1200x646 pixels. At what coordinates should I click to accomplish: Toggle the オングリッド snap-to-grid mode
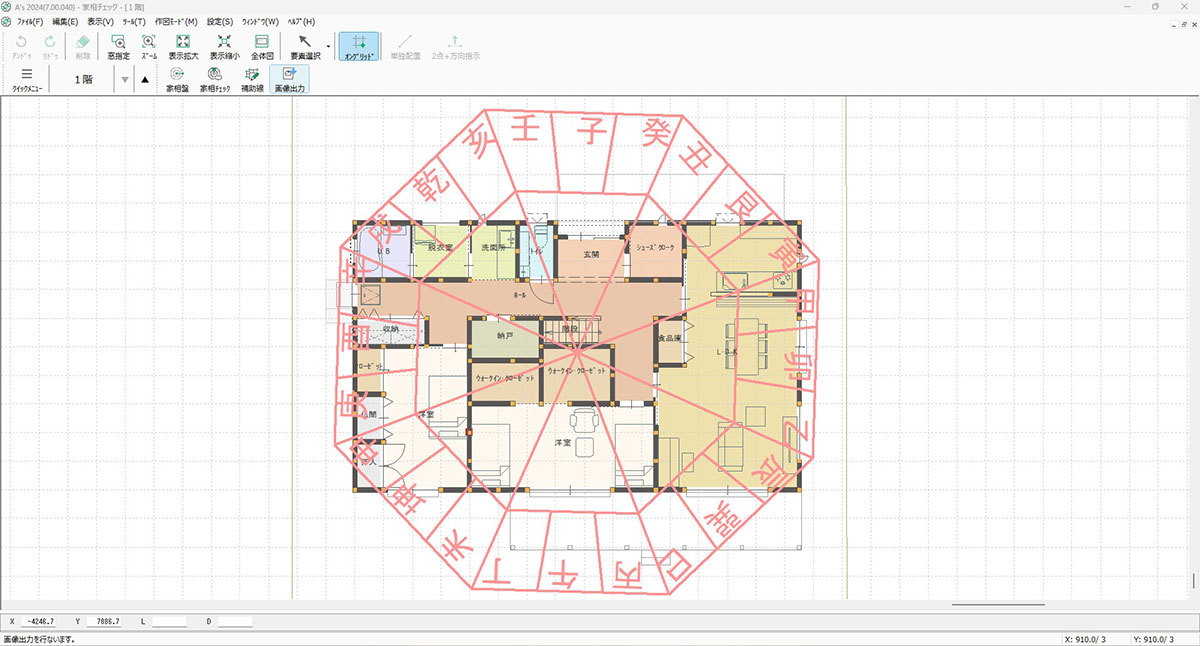(x=359, y=46)
